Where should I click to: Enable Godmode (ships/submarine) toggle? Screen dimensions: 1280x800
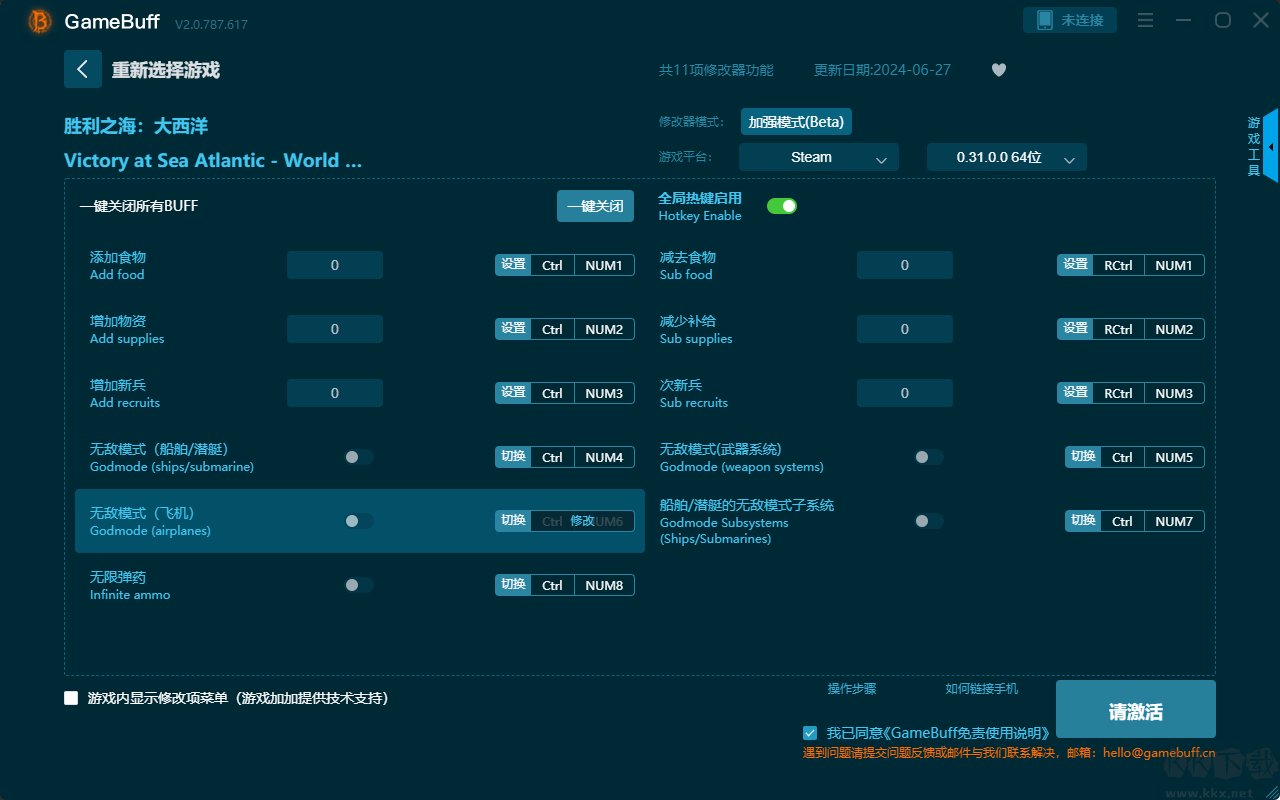pos(359,457)
